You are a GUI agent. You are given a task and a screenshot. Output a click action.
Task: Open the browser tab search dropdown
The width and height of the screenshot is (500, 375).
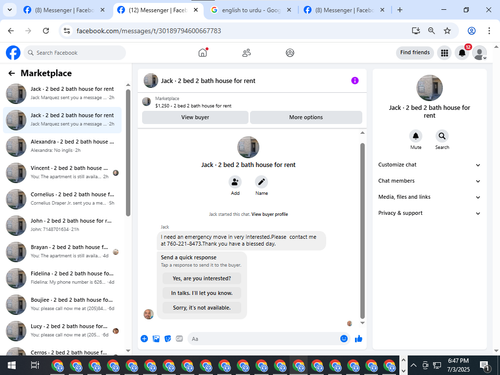click(10, 10)
